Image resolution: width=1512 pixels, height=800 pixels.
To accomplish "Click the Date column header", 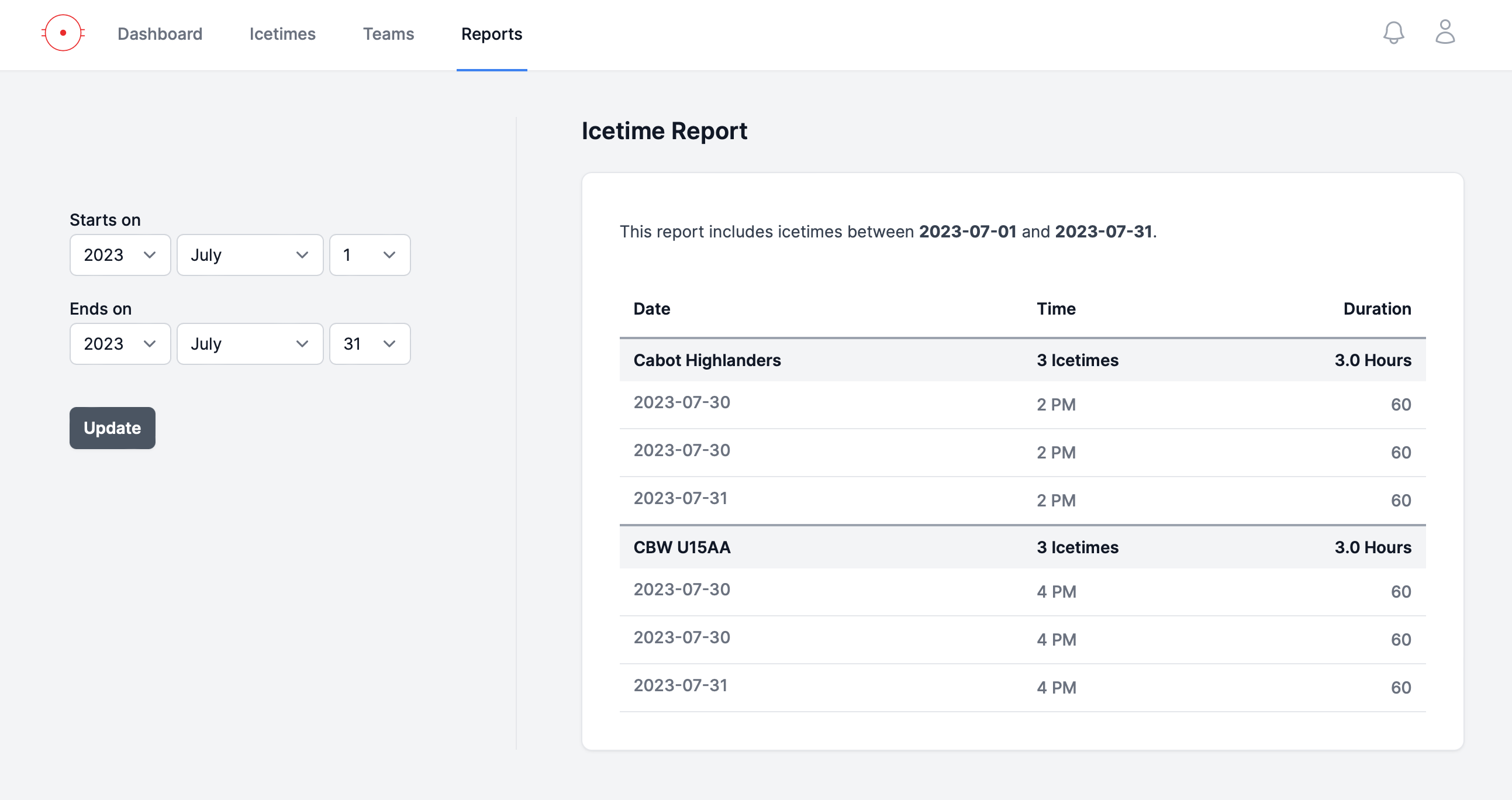I will [651, 309].
